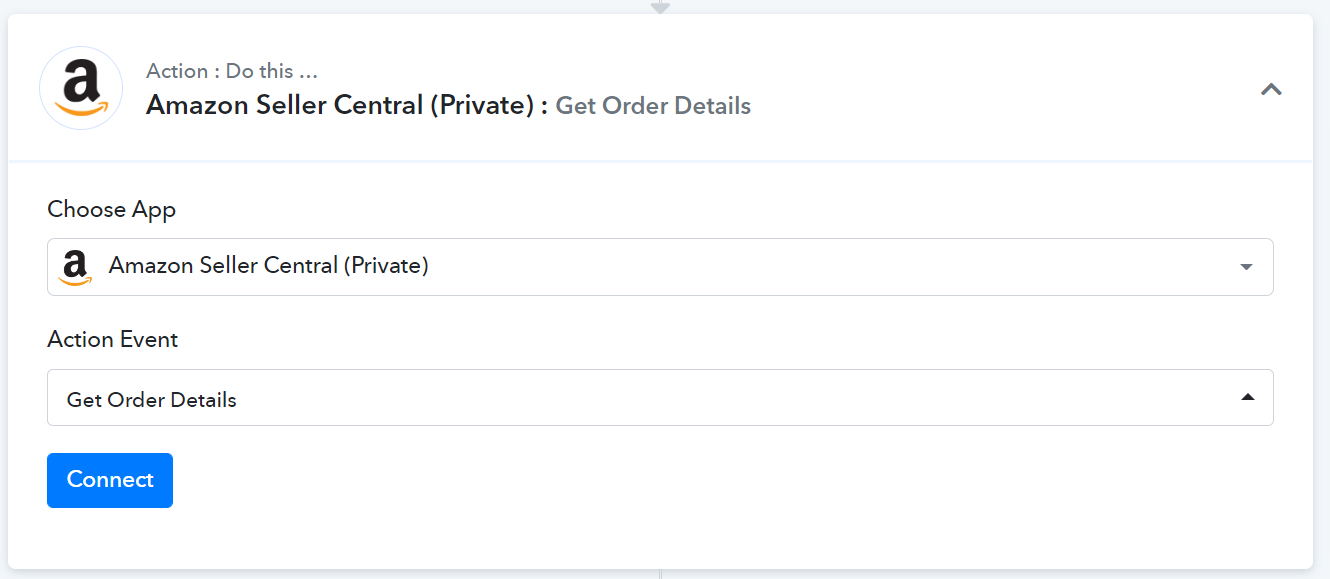Image resolution: width=1330 pixels, height=579 pixels.
Task: Click the gray "Get Order Details" header subtitle
Action: (653, 105)
